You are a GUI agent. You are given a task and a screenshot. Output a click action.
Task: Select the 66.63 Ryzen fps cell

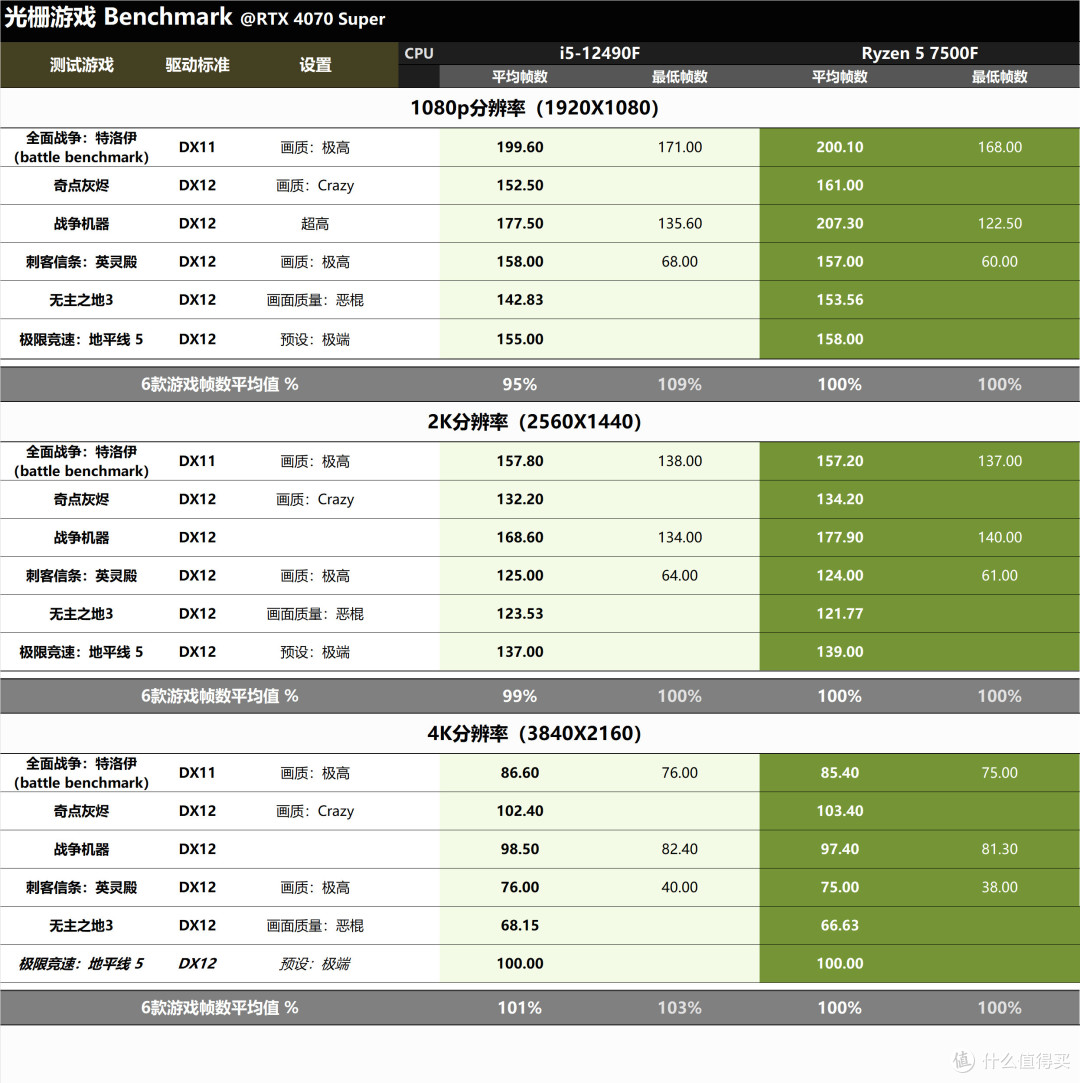point(840,926)
